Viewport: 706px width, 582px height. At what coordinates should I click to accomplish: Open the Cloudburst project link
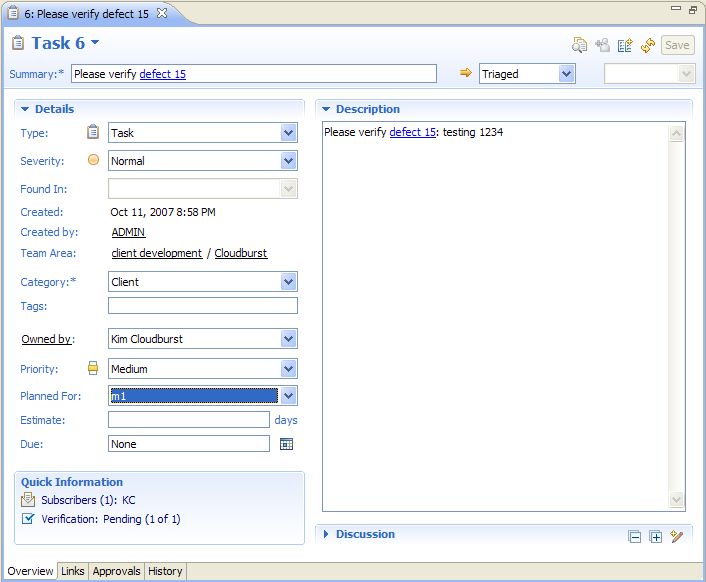(x=241, y=253)
